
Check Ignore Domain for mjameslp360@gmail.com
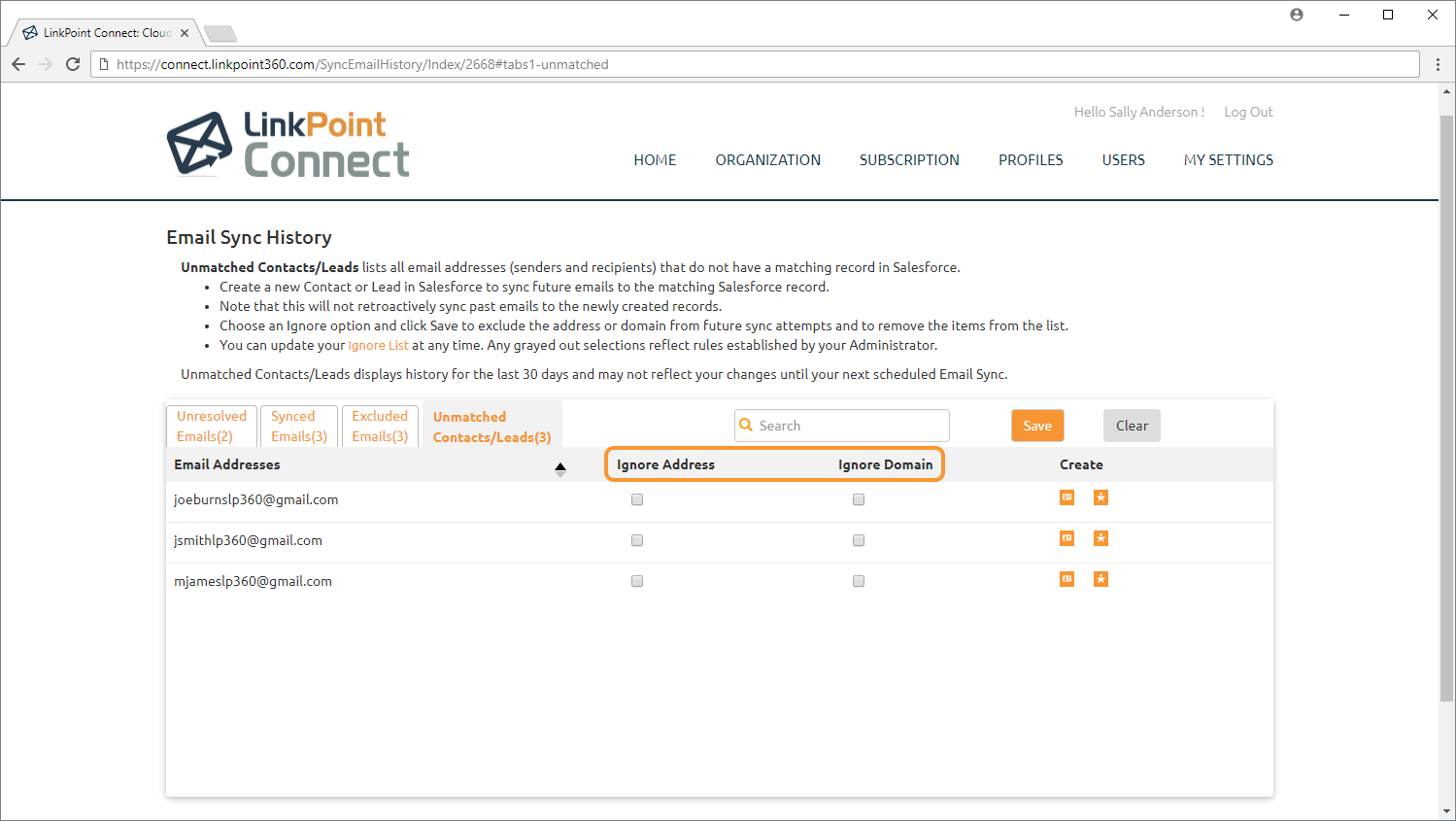tap(859, 581)
